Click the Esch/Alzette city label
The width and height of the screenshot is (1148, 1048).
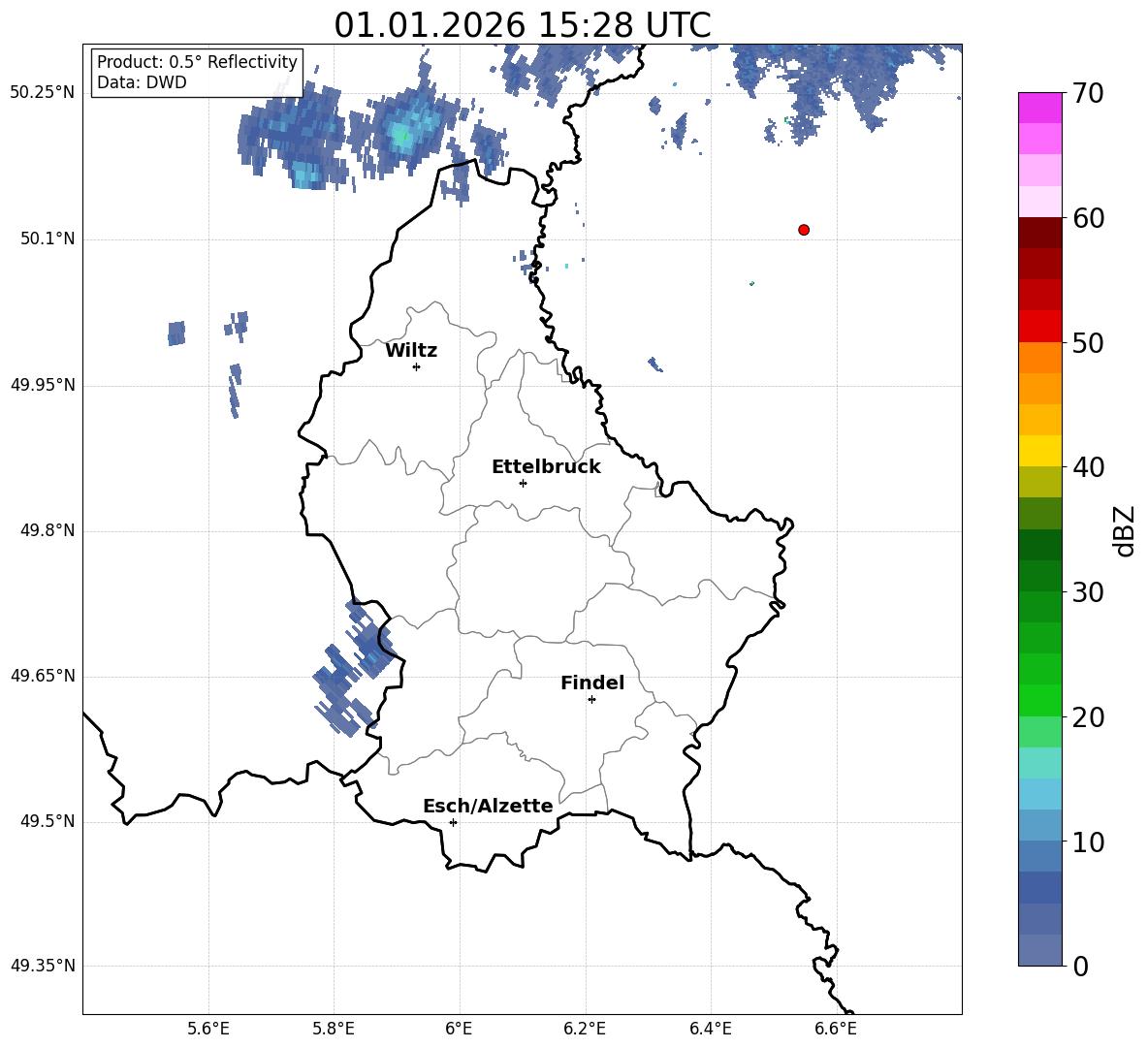coord(488,806)
